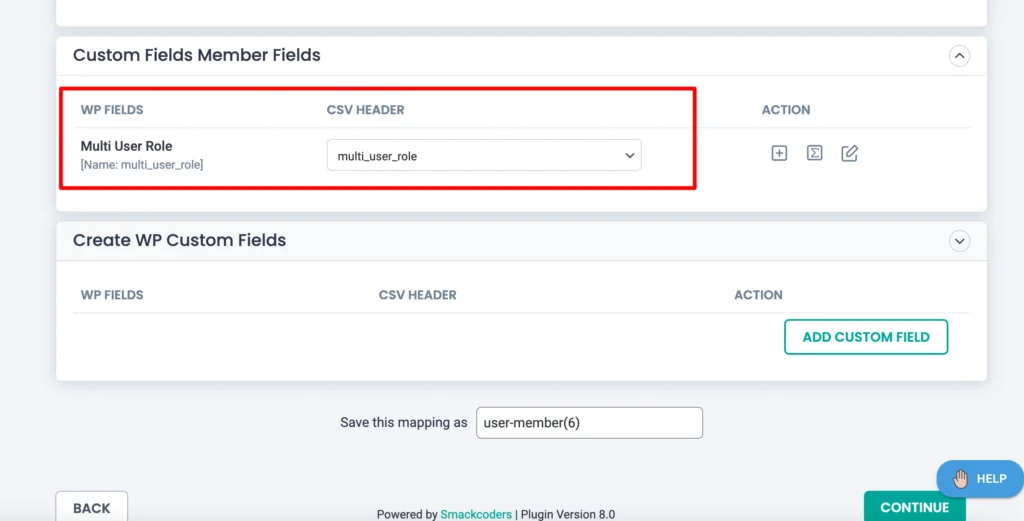Select the Multi User Role field label
The width and height of the screenshot is (1024, 521).
point(126,146)
